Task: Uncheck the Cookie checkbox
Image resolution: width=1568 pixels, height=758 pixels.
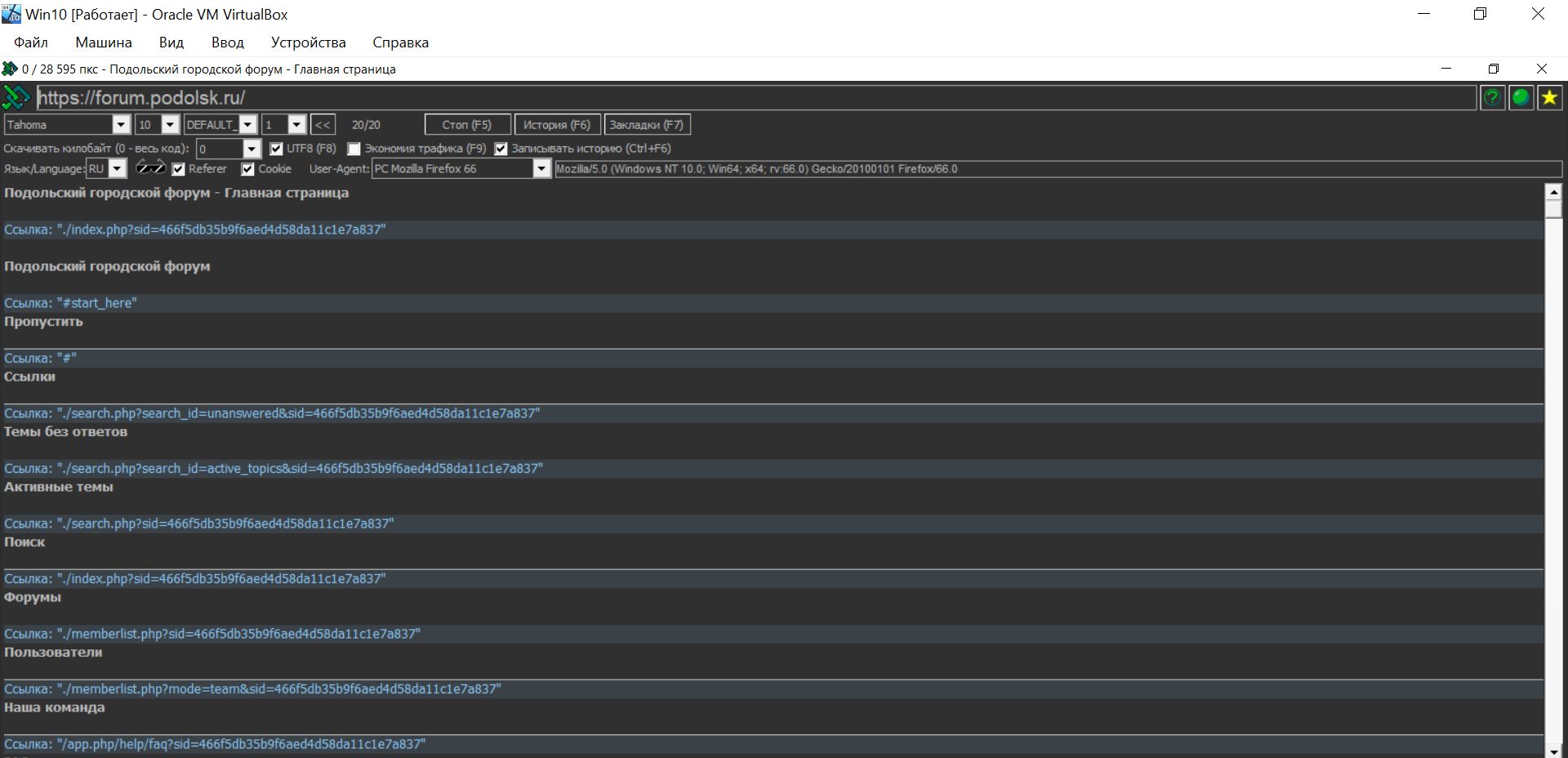Action: 248,169
